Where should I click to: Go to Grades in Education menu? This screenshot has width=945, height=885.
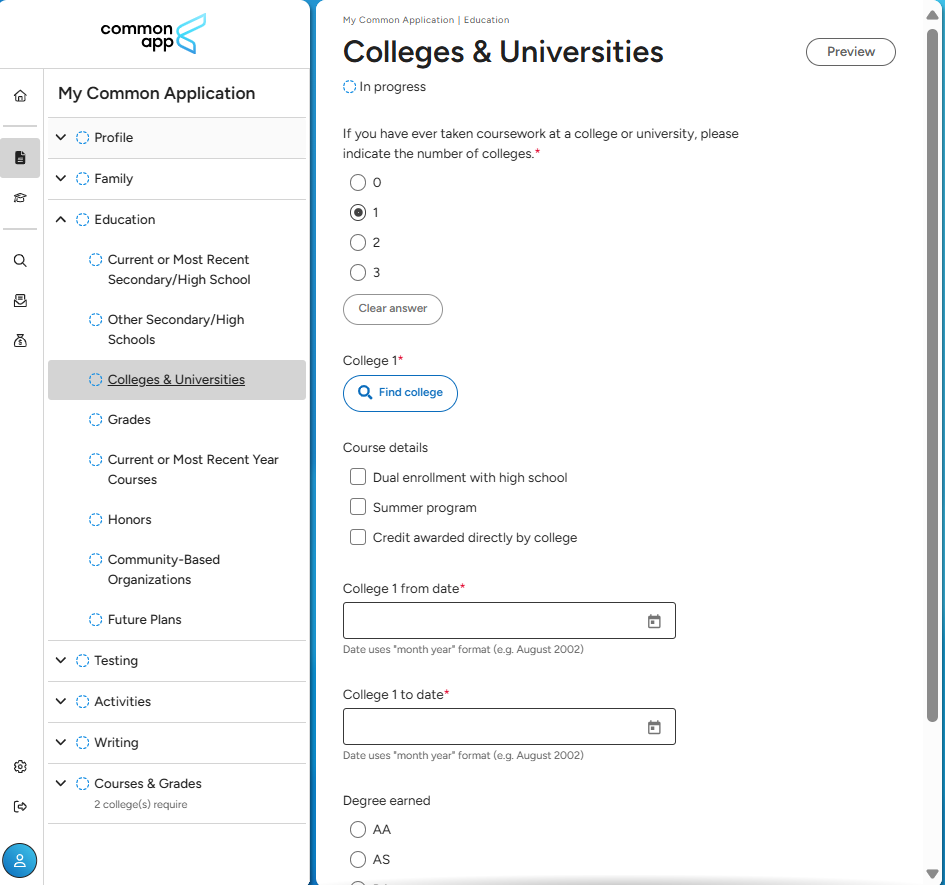[x=129, y=420]
